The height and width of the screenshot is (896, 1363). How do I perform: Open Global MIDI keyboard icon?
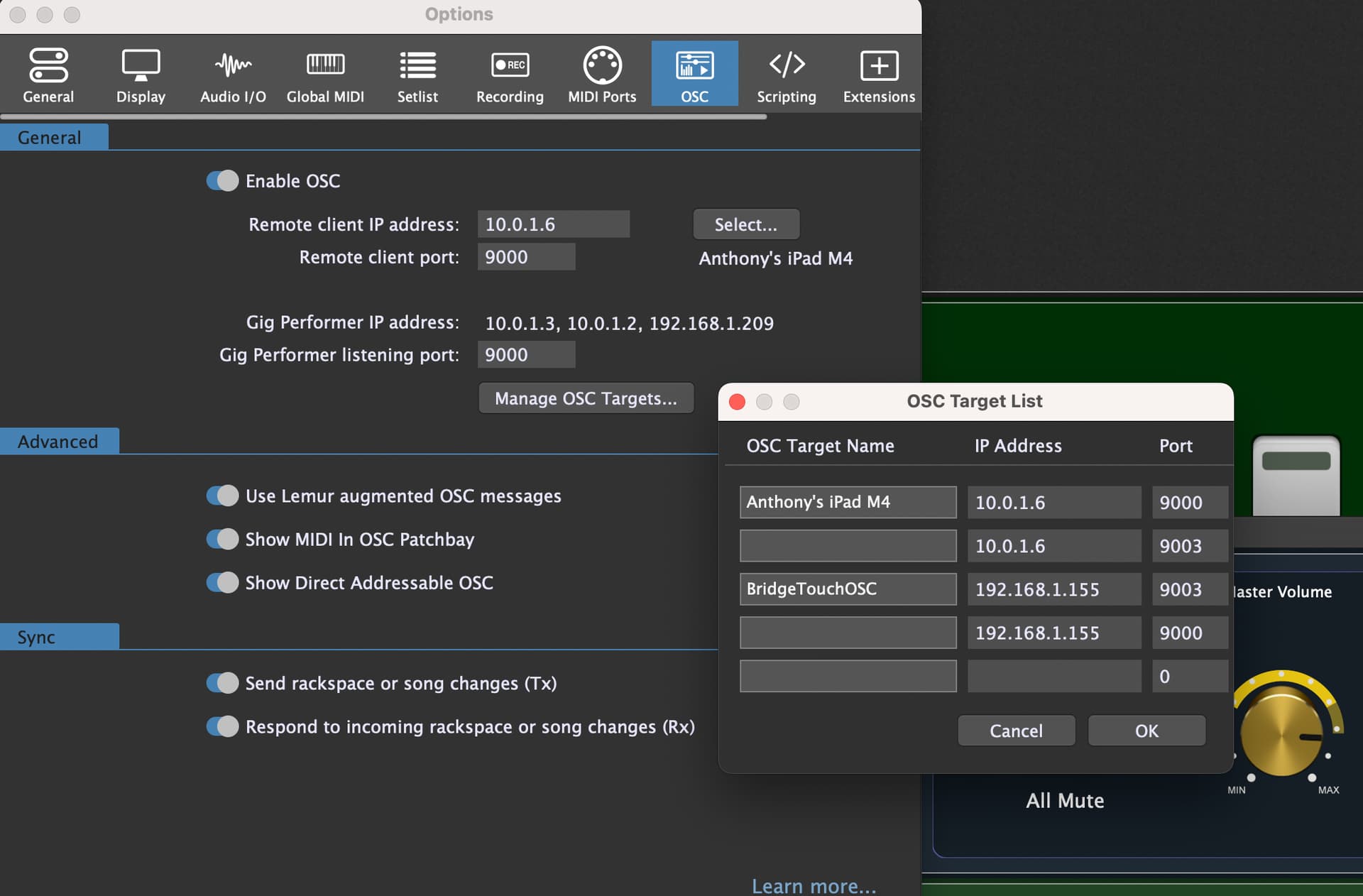point(325,74)
